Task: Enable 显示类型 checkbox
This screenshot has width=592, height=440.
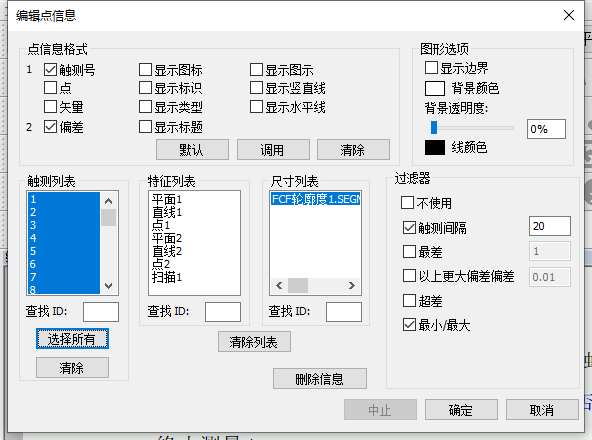Action: click(145, 107)
